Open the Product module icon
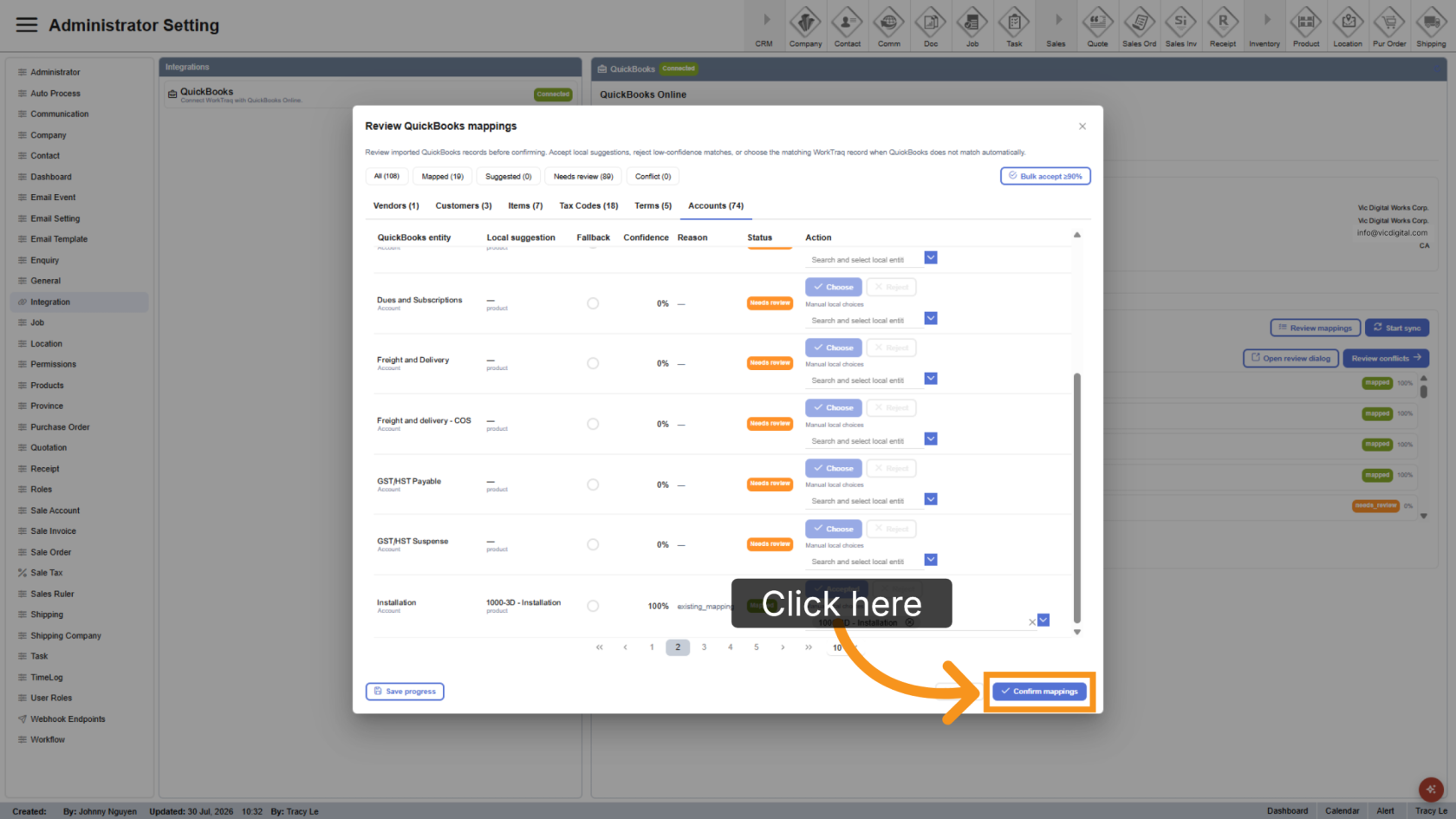This screenshot has height=819, width=1456. [1306, 26]
